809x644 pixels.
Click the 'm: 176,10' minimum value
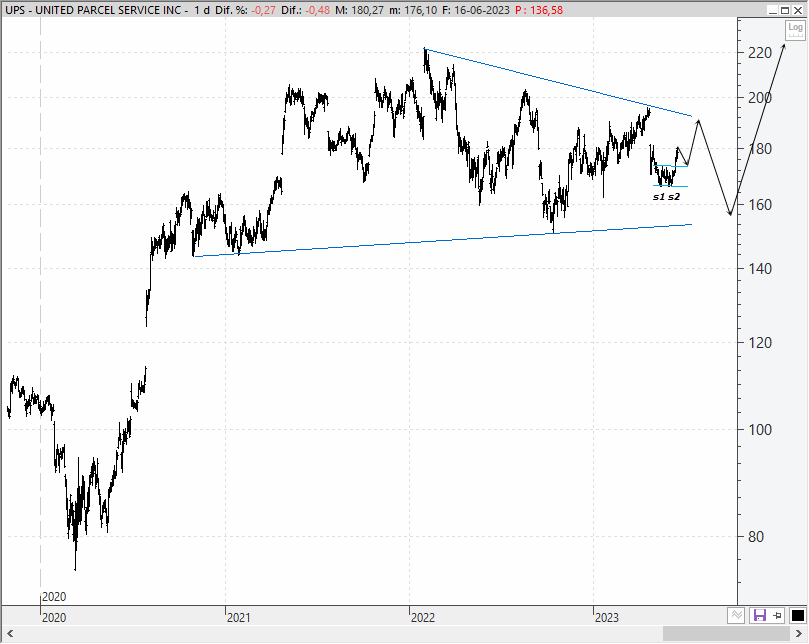click(x=413, y=10)
